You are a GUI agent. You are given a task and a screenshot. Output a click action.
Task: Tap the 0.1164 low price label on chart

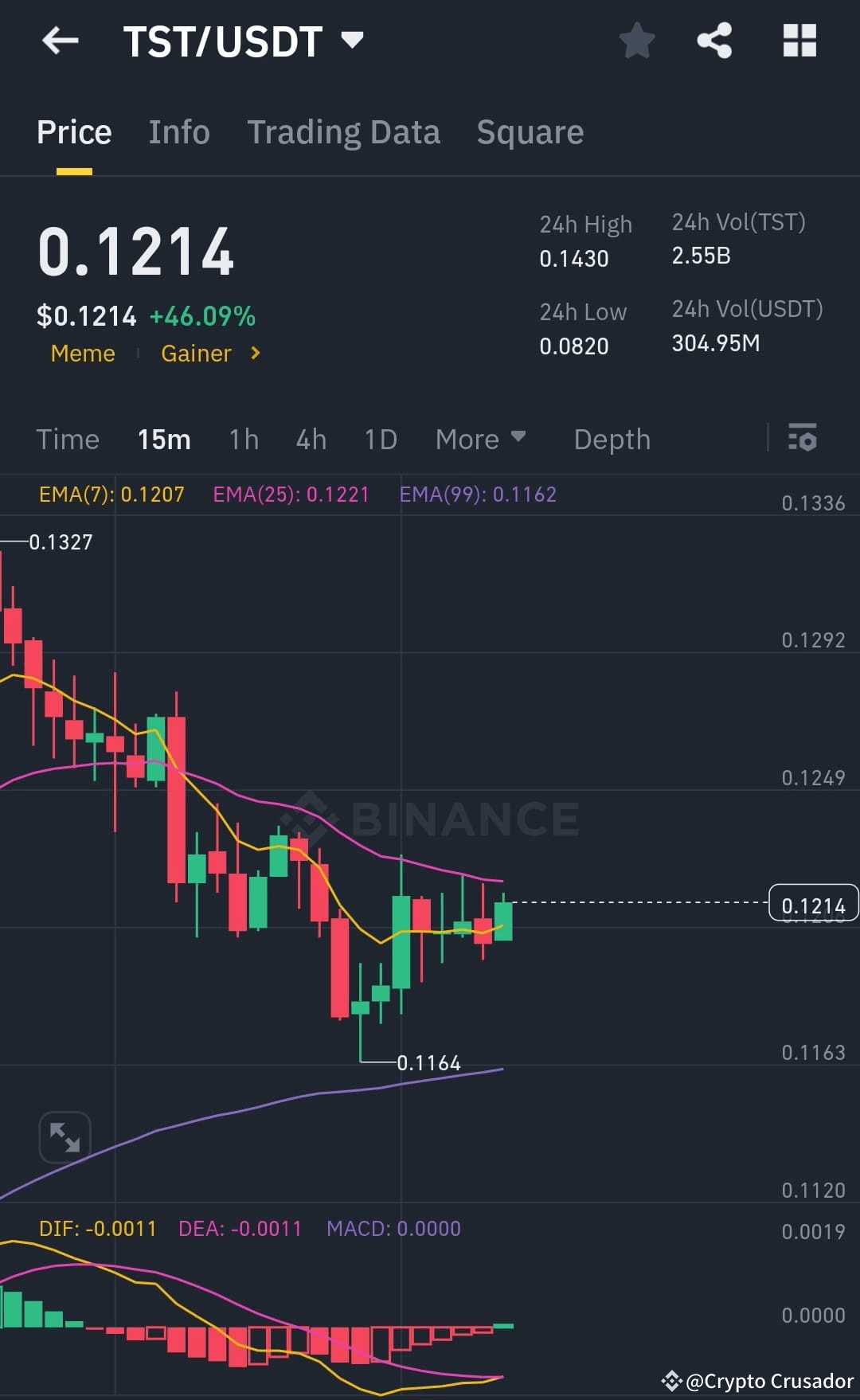[428, 1062]
